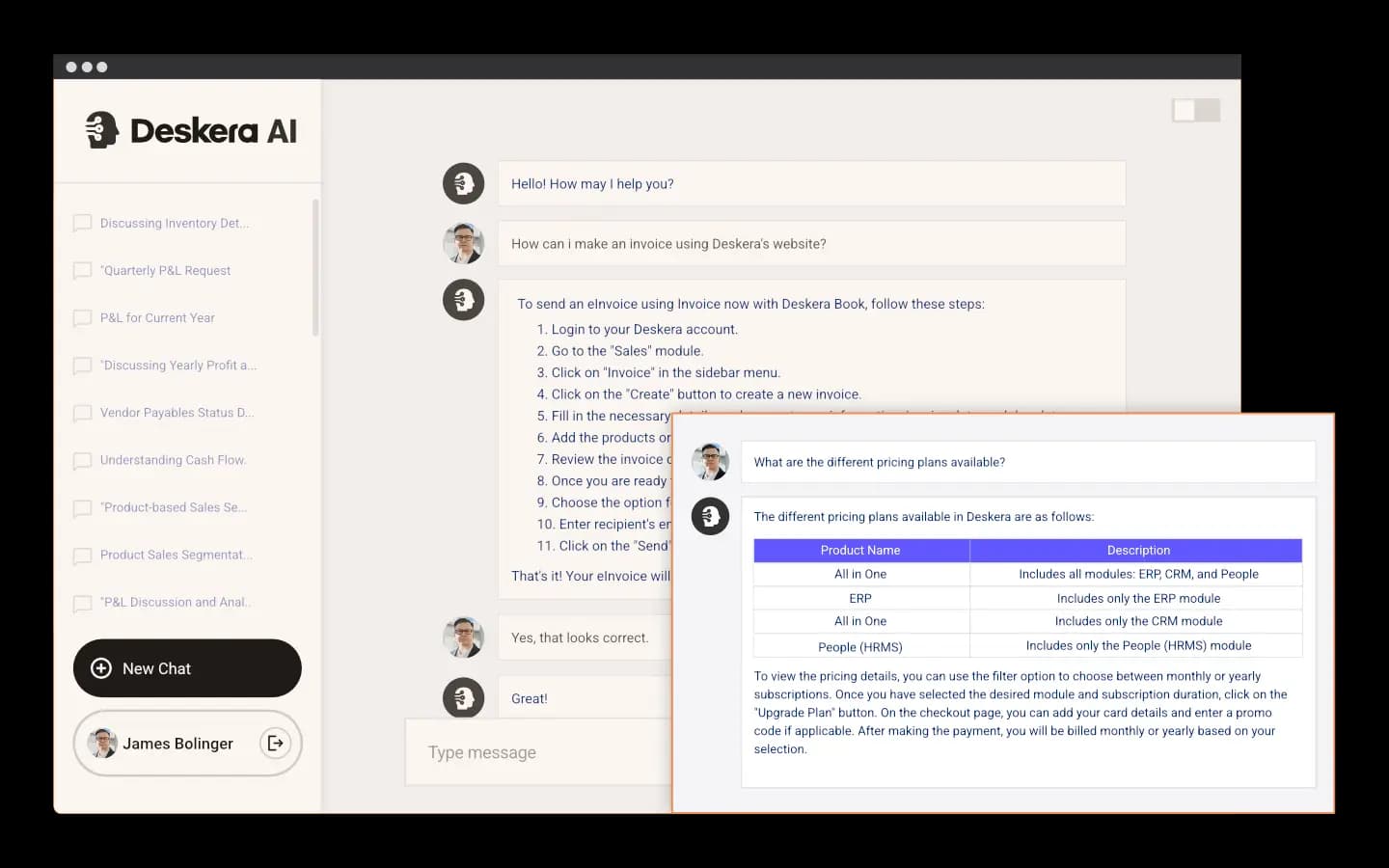Click the 'Hello! How may I help you?' message

pos(811,183)
